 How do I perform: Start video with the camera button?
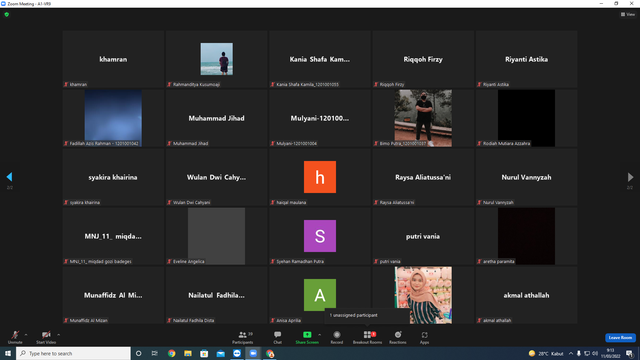(46, 337)
